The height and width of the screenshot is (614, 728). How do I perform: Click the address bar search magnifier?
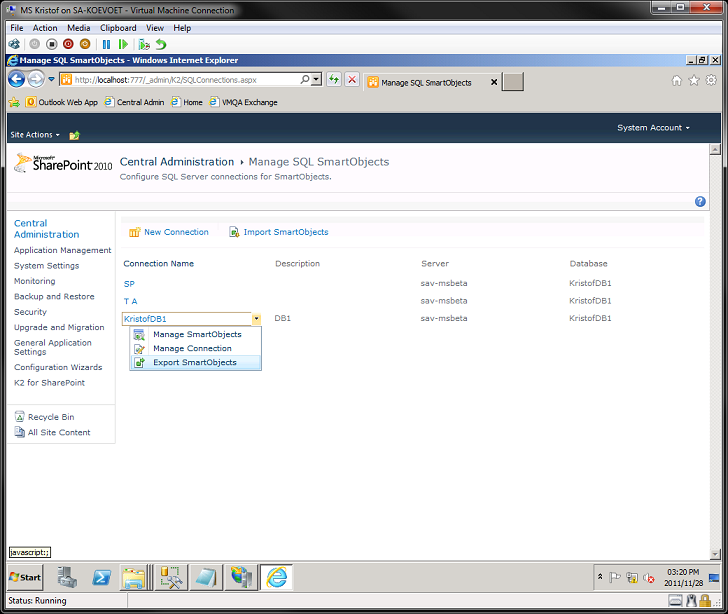point(305,79)
